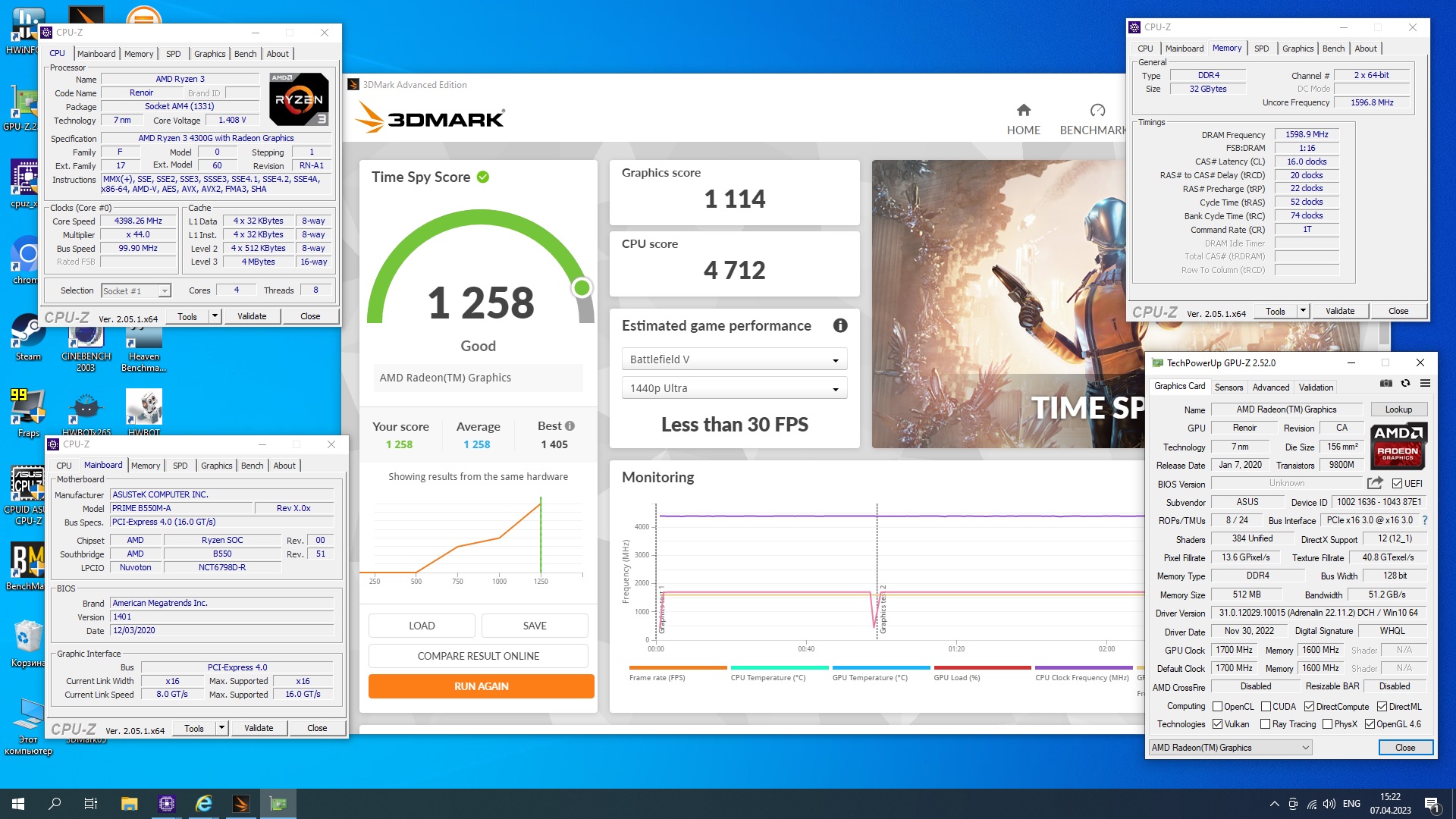Image resolution: width=1456 pixels, height=819 pixels.
Task: Click the GPU-Z screenshot camera icon
Action: 1385,384
